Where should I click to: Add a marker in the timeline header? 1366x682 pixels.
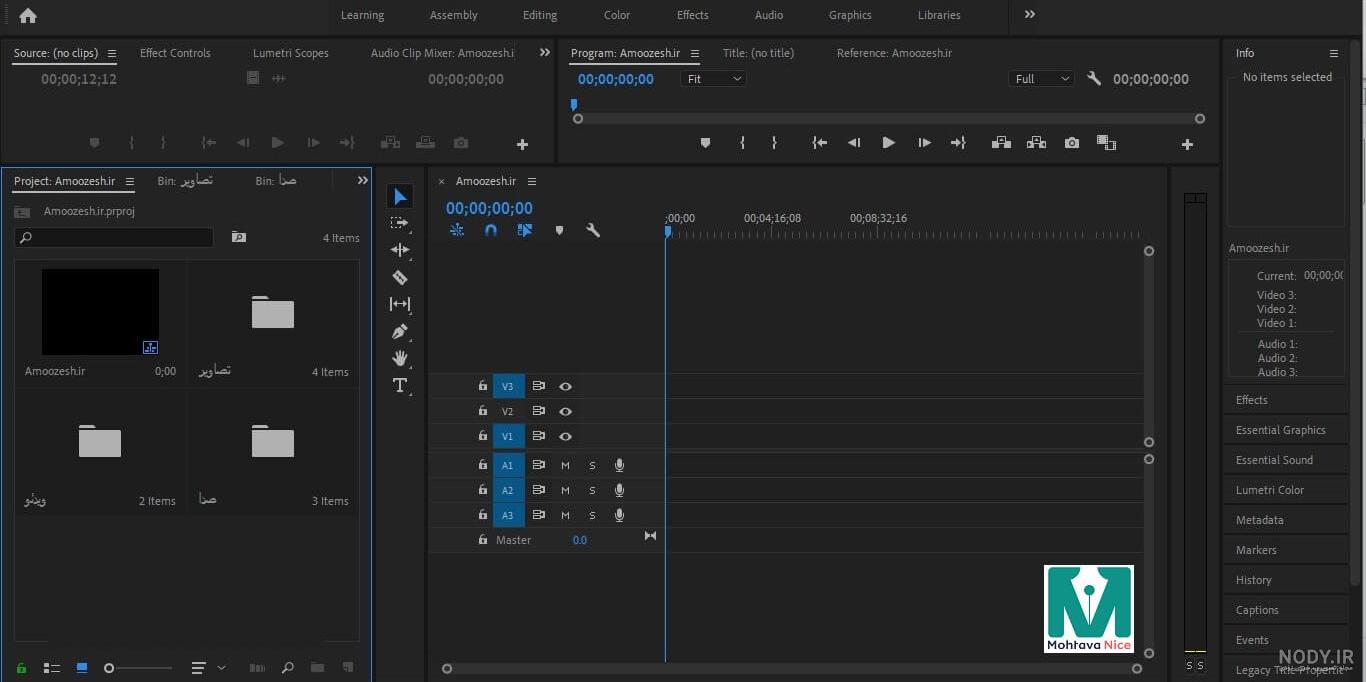point(559,230)
